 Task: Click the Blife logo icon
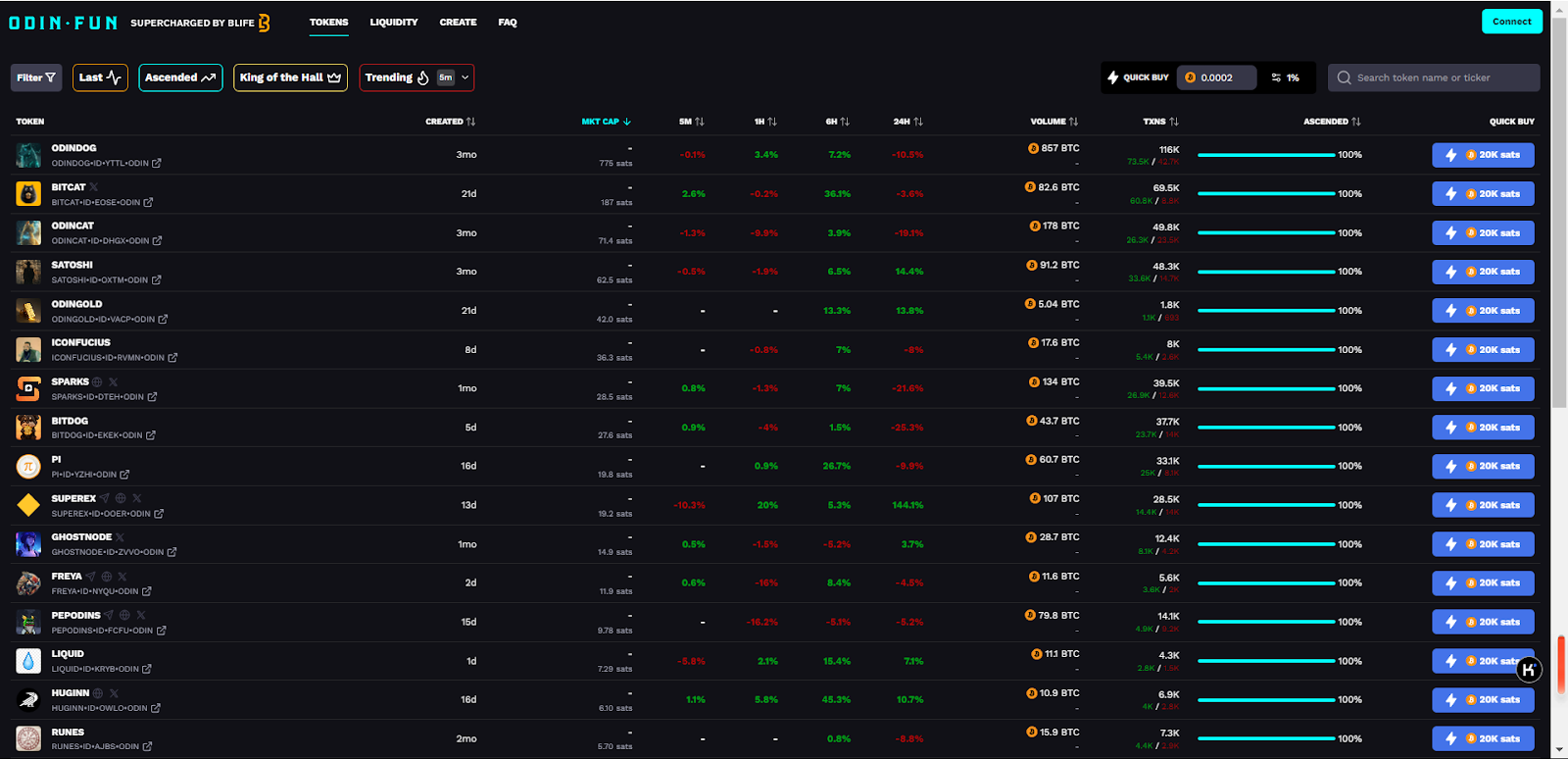(264, 23)
